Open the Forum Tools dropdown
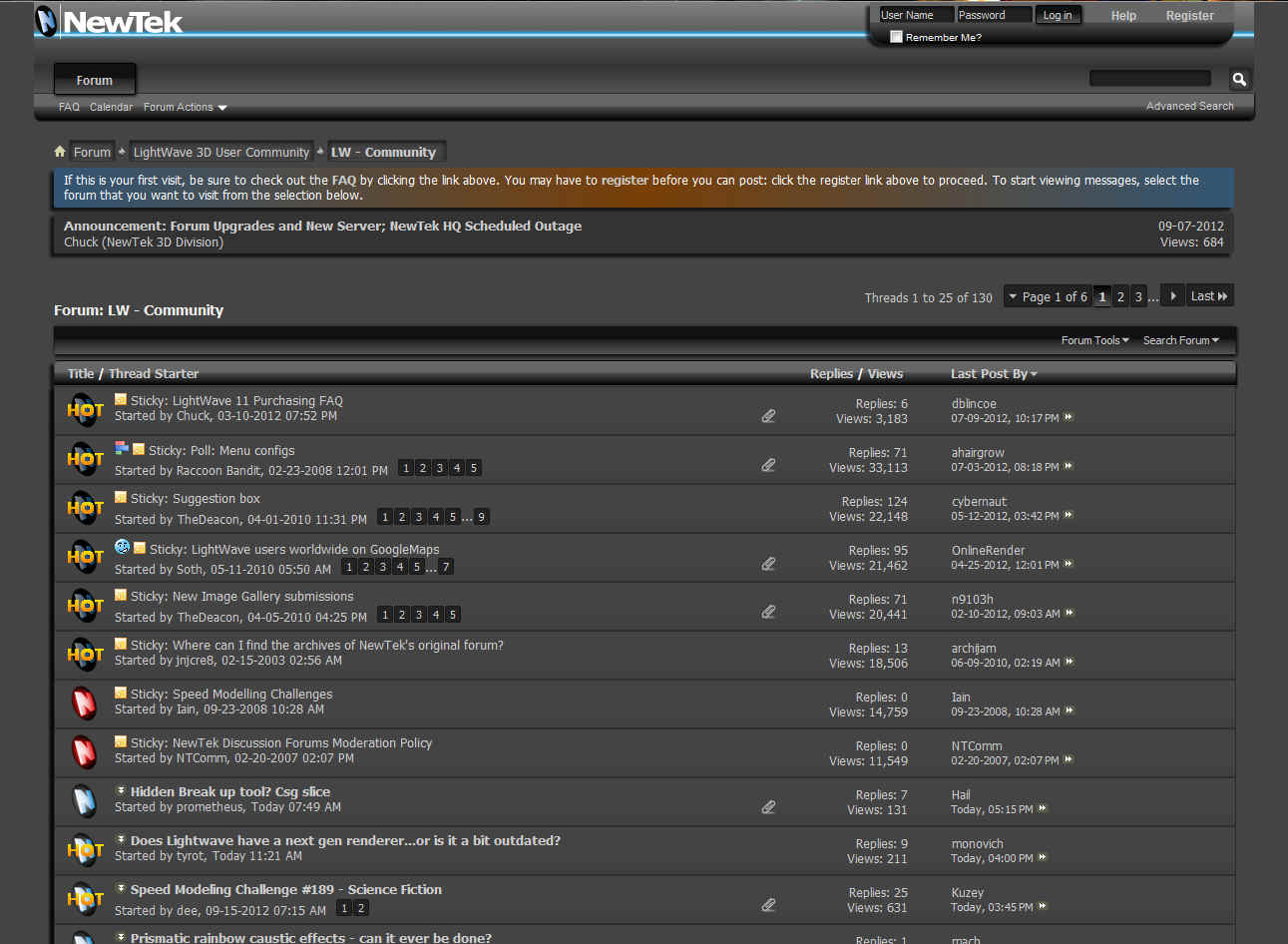This screenshot has height=944, width=1288. click(1094, 340)
